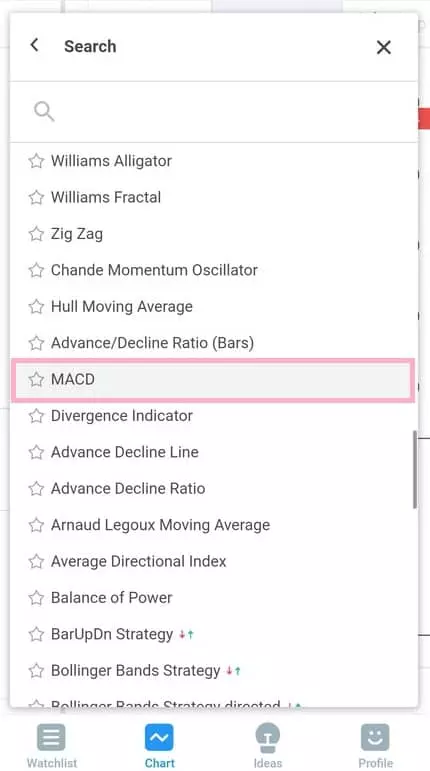
Task: Open the Watchlist tab icon
Action: (x=51, y=738)
